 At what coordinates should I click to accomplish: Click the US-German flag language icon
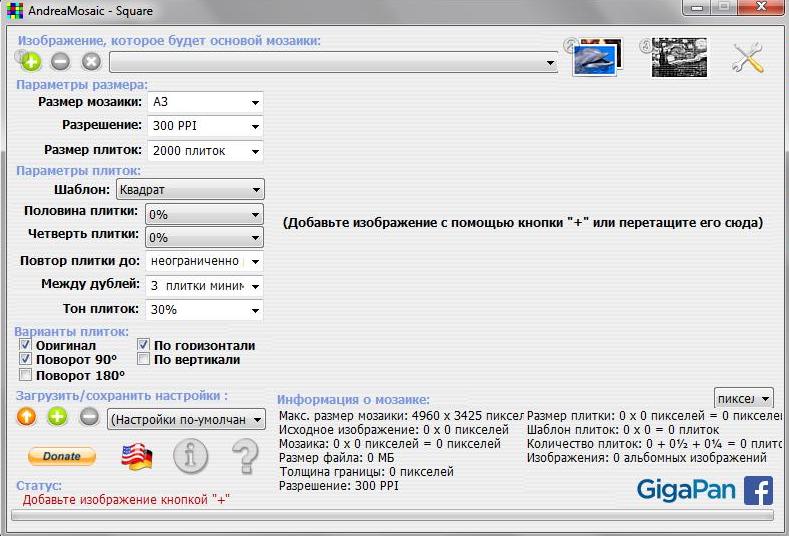136,456
